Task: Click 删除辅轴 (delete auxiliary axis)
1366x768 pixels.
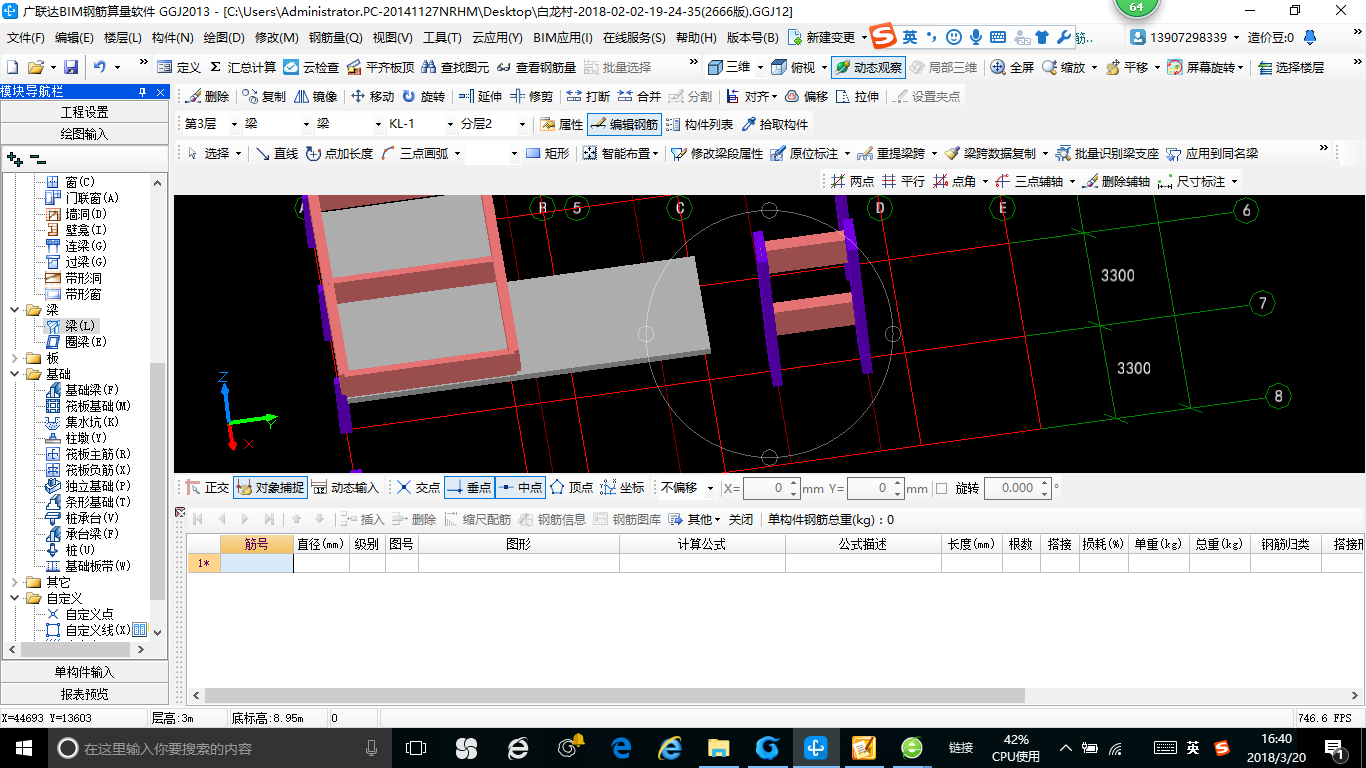Action: (x=1115, y=181)
